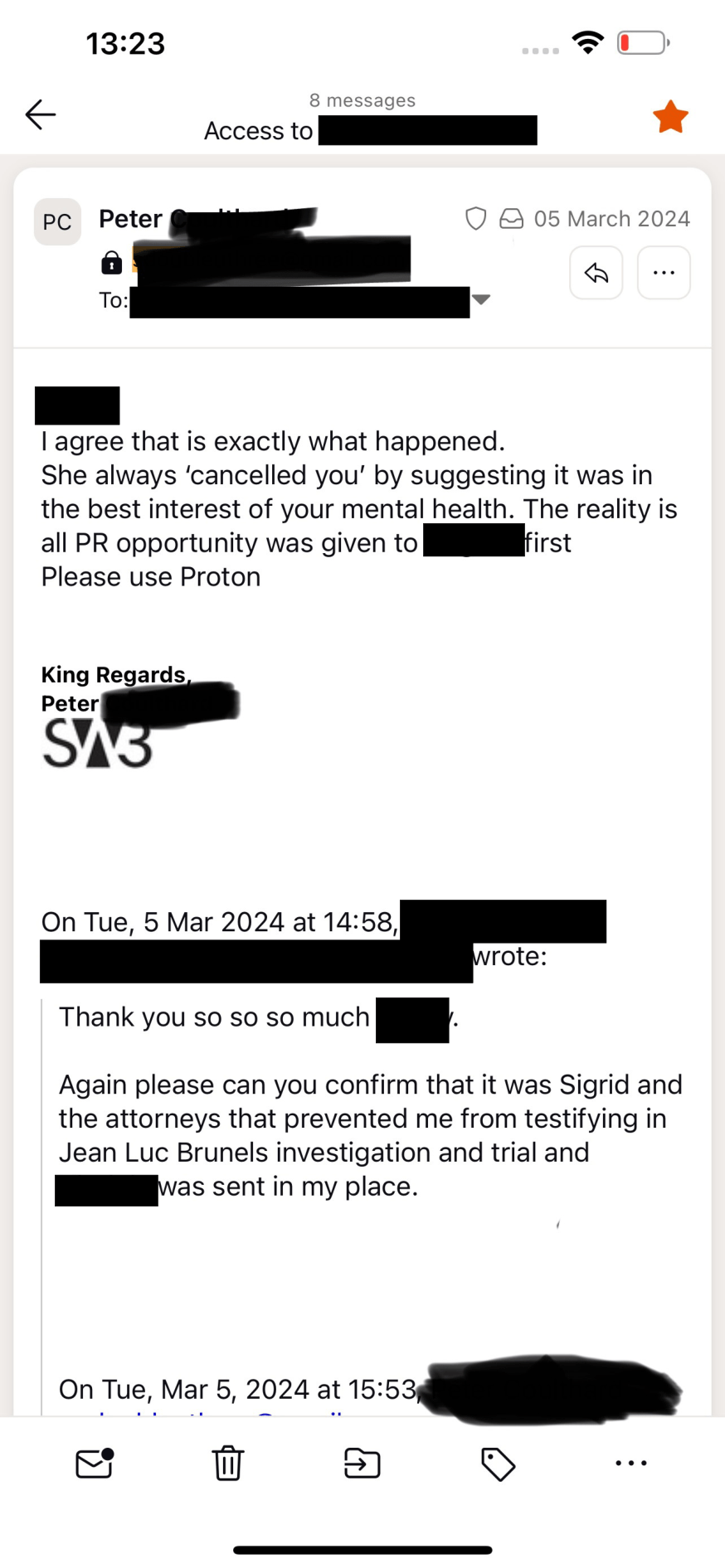This screenshot has height=1568, width=725.
Task: Tap the shield tracker protection icon
Action: tap(475, 218)
